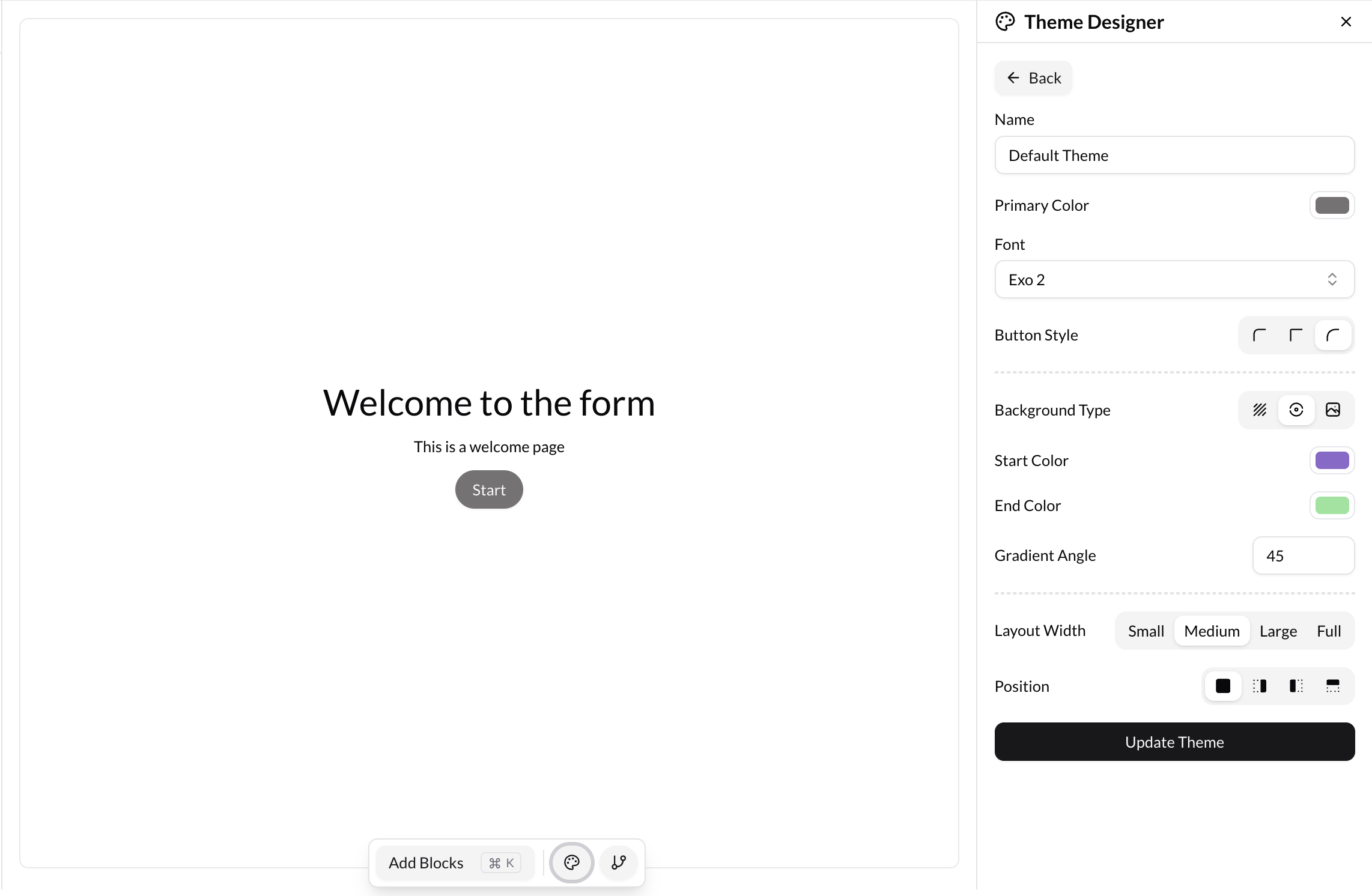Image resolution: width=1372 pixels, height=896 pixels.
Task: Open the logic flow editor icon
Action: click(618, 862)
